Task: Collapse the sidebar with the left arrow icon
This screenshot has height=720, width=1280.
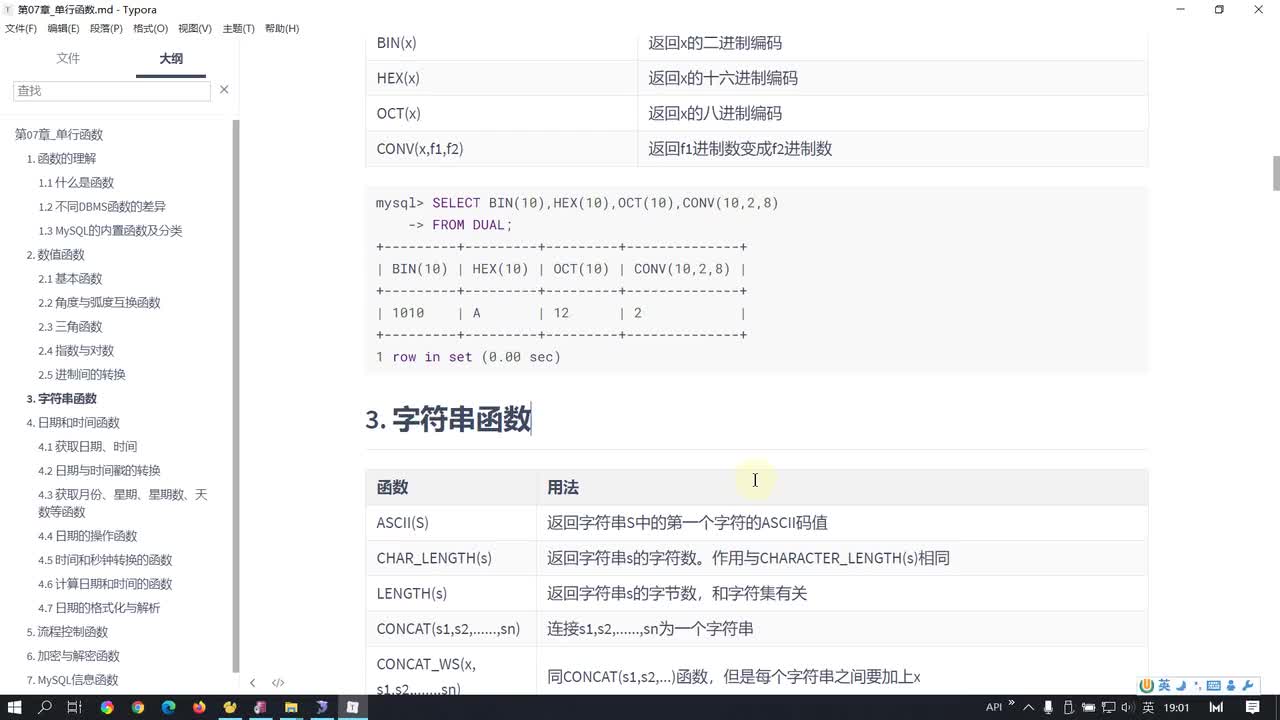Action: (x=252, y=683)
